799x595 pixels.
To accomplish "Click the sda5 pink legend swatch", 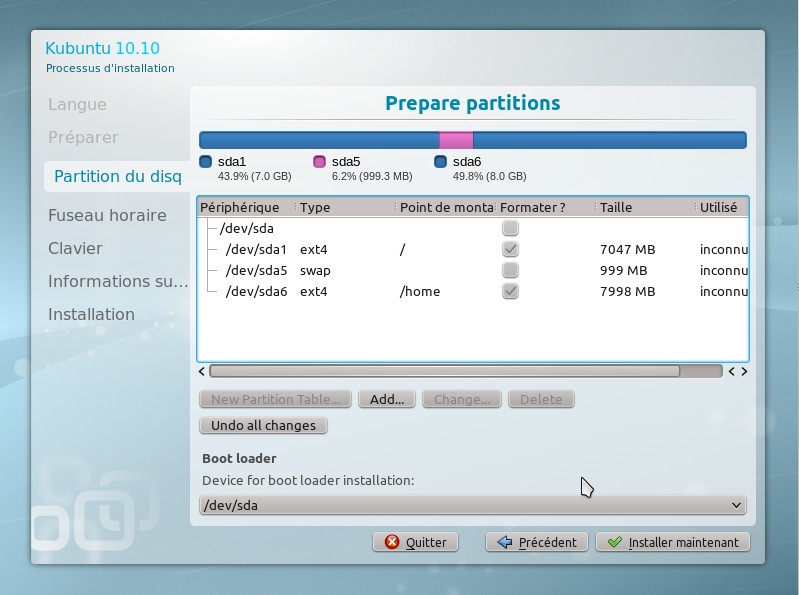I will (x=319, y=161).
